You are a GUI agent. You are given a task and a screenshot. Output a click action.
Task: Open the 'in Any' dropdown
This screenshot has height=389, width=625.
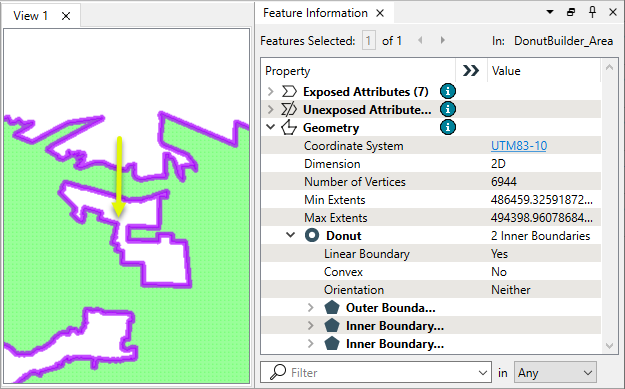point(555,373)
